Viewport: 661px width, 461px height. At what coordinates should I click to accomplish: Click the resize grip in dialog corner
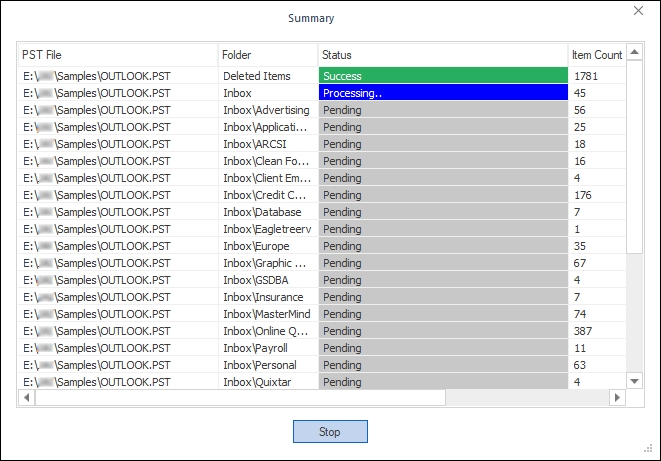point(648,448)
